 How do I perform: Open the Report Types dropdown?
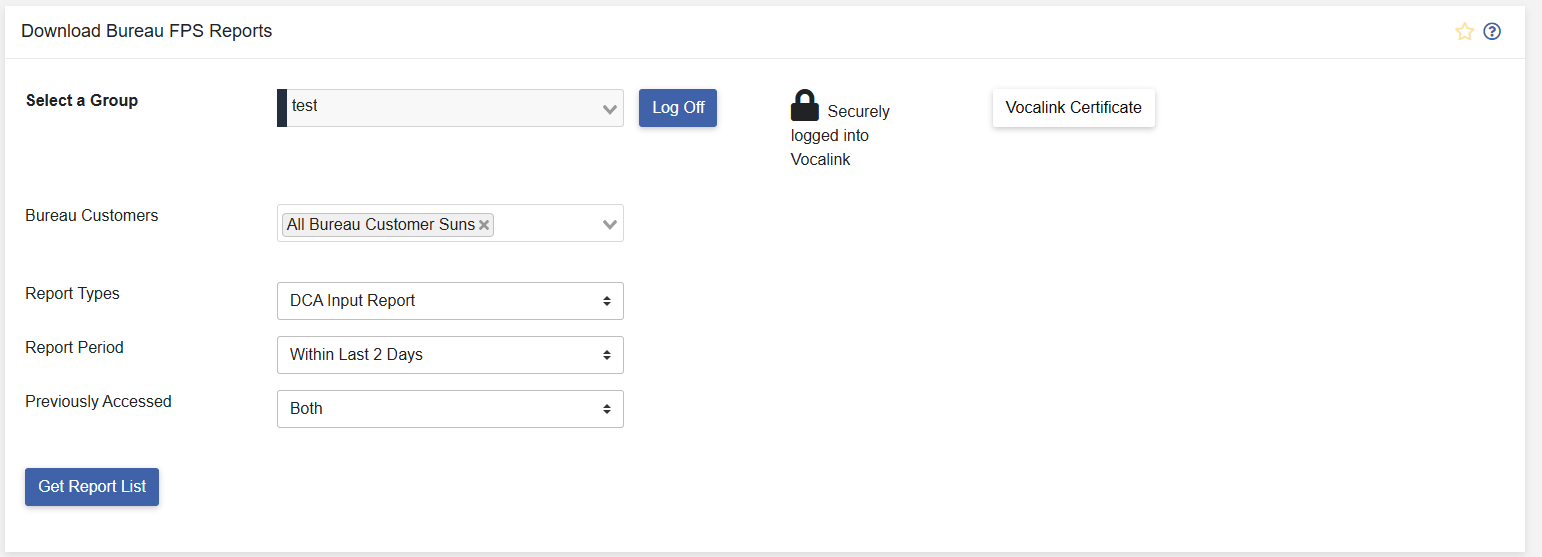click(x=450, y=301)
